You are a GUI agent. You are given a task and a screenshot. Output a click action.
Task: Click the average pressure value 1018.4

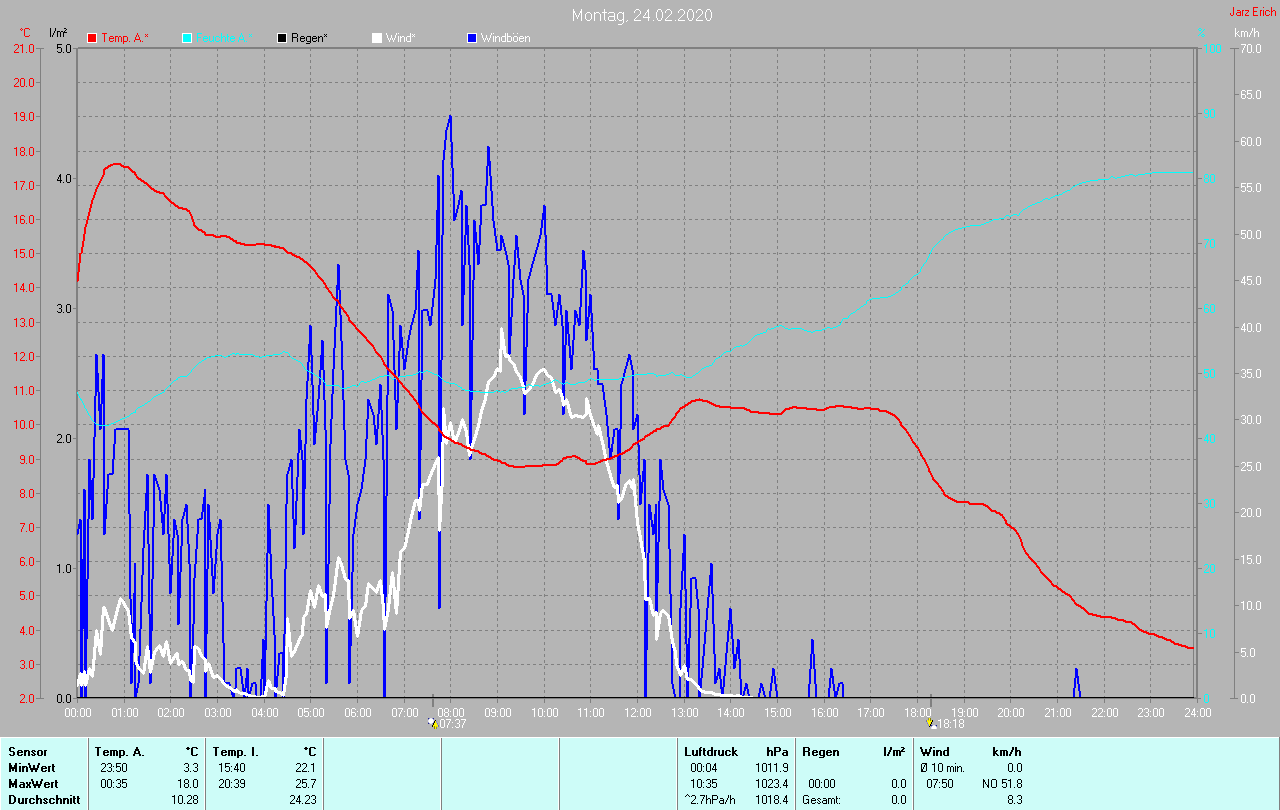coord(772,800)
